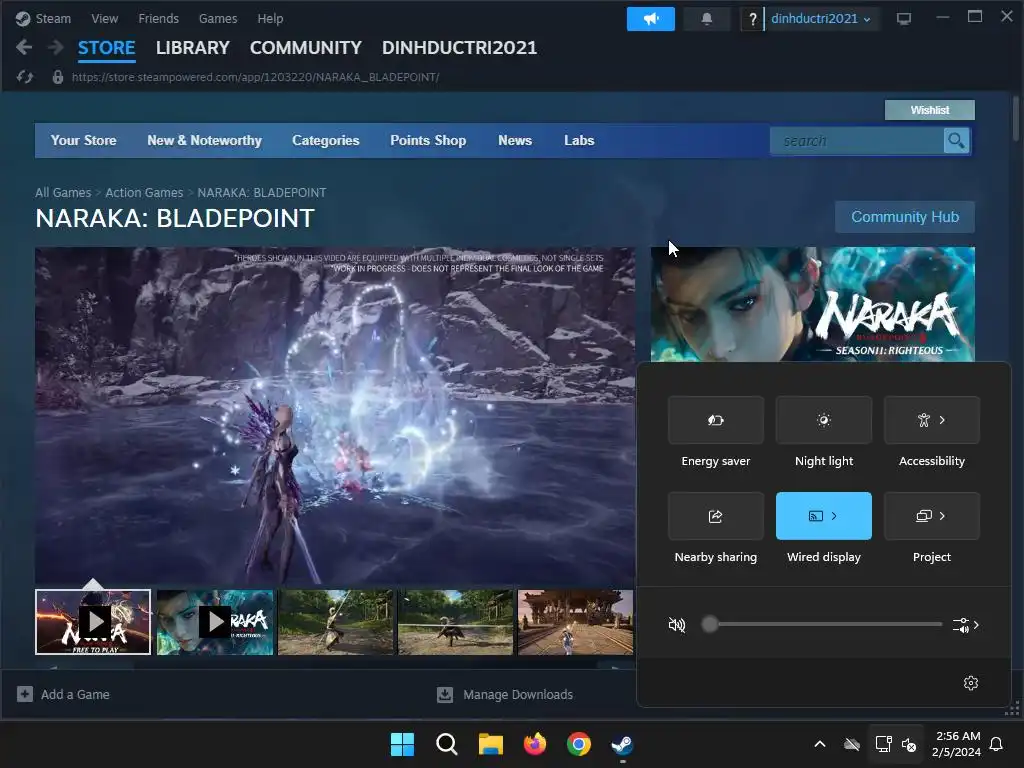Switch to LIBRARY tab
Screen dimensions: 1024x768
pos(193,48)
